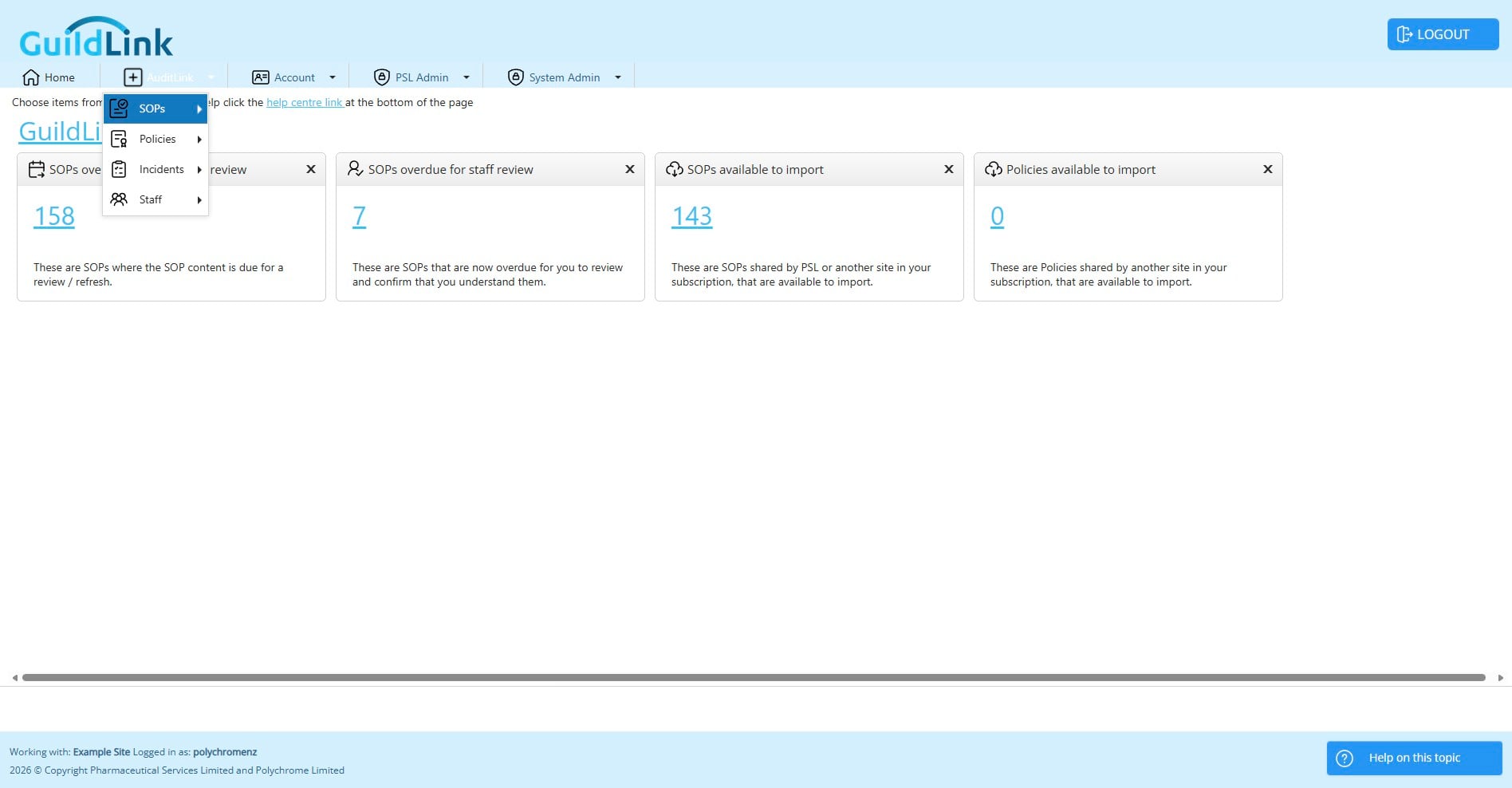Click the Incidents checklist icon
This screenshot has width=1512, height=788.
click(x=119, y=169)
